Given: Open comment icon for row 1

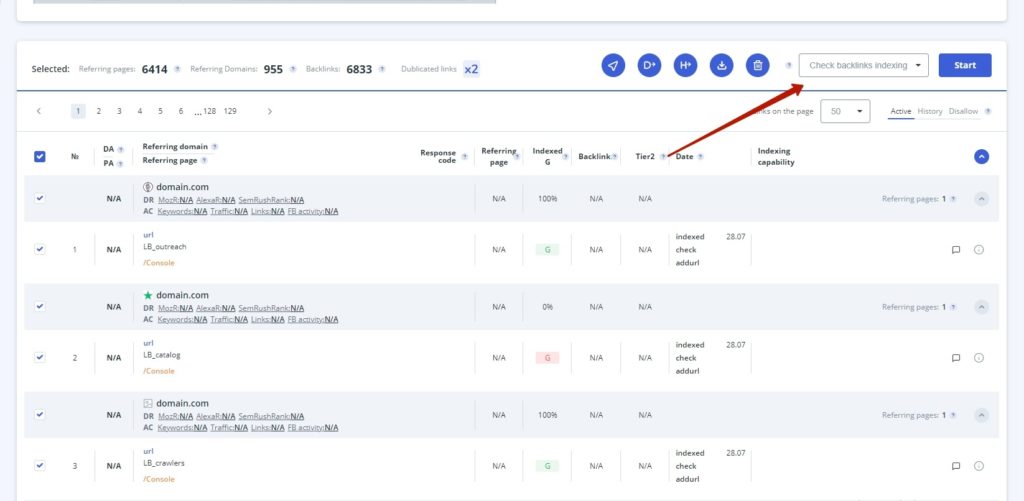Looking at the screenshot, I should [956, 250].
